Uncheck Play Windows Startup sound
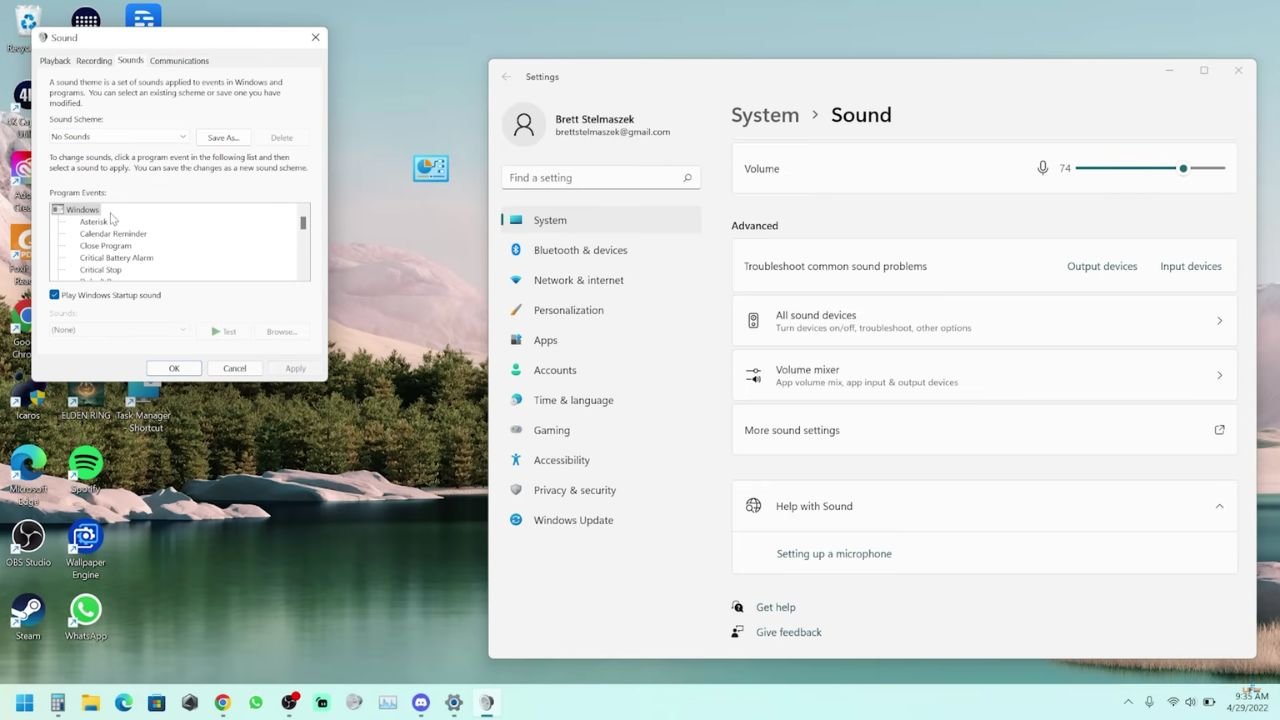Screen dimensions: 1280x720 [55, 294]
